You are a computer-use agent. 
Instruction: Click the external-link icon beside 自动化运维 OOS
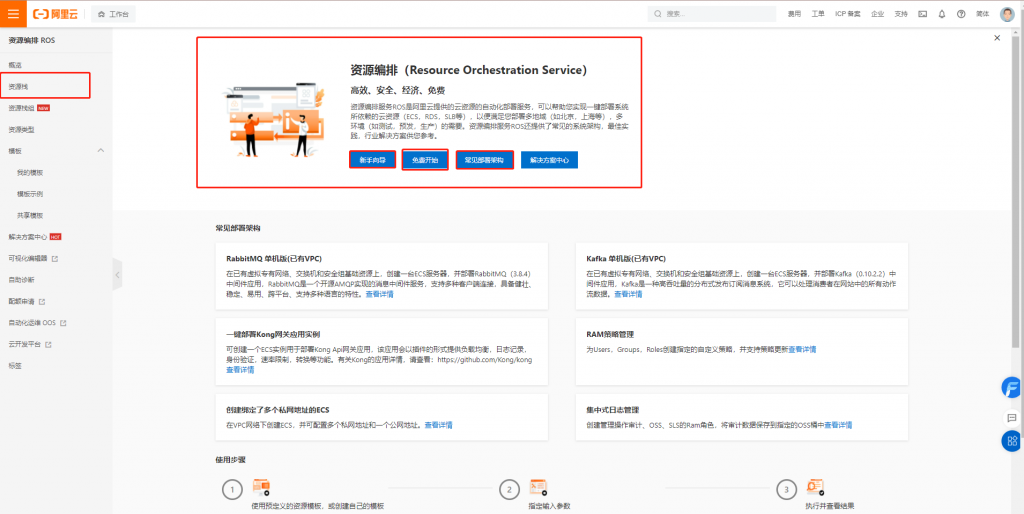pos(63,323)
